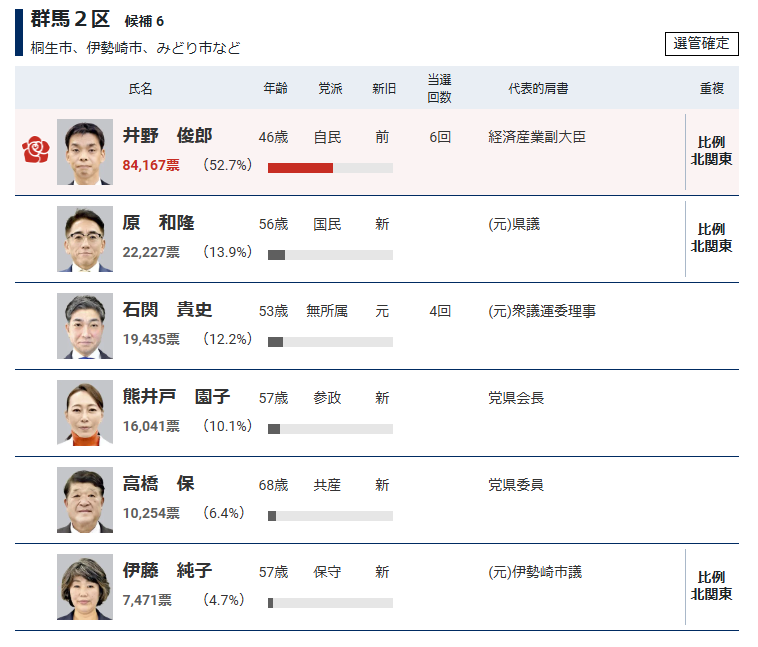
Task: Open 伊藤 純子's portrait thumbnail
Action: click(85, 587)
